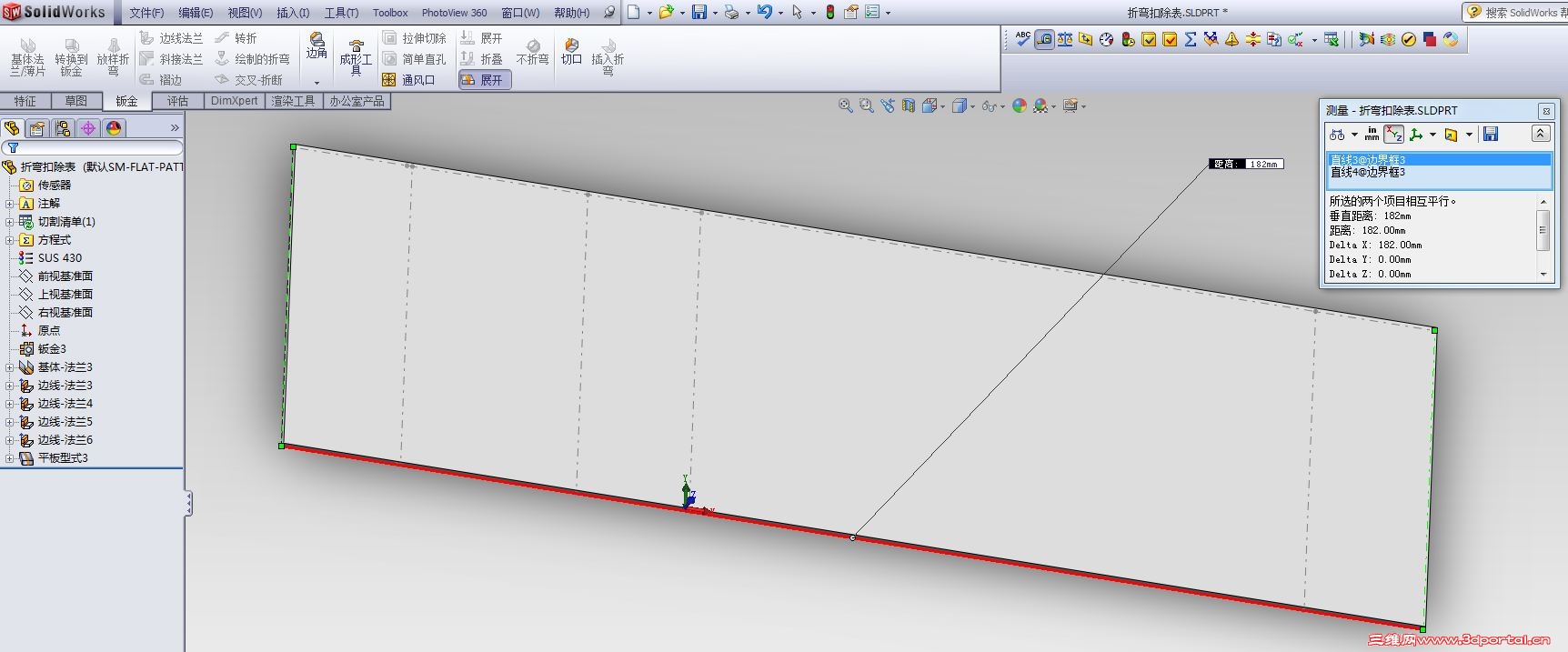Click the 转折 jog tool

[x=236, y=38]
